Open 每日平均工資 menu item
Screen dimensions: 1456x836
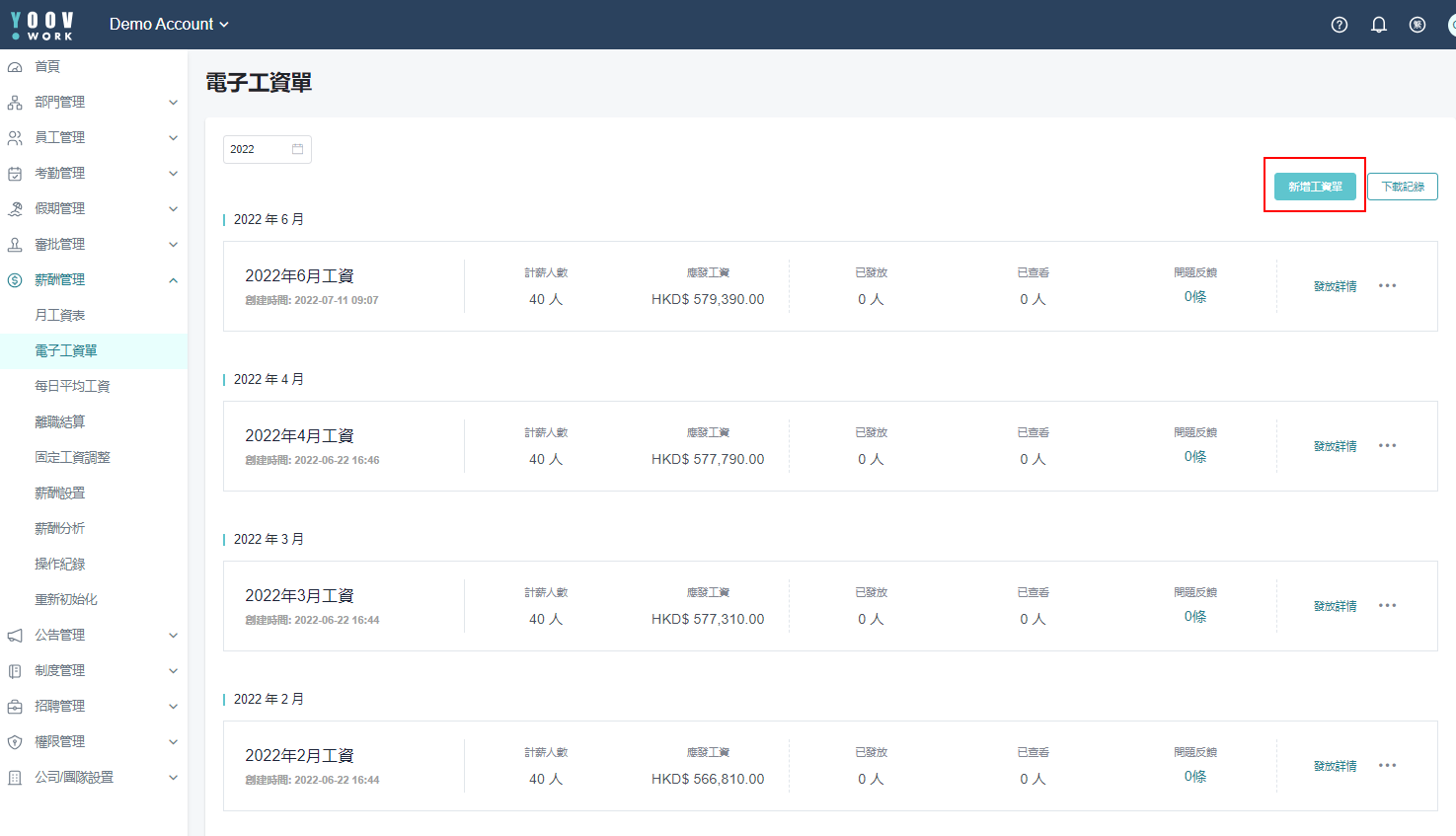click(x=72, y=386)
